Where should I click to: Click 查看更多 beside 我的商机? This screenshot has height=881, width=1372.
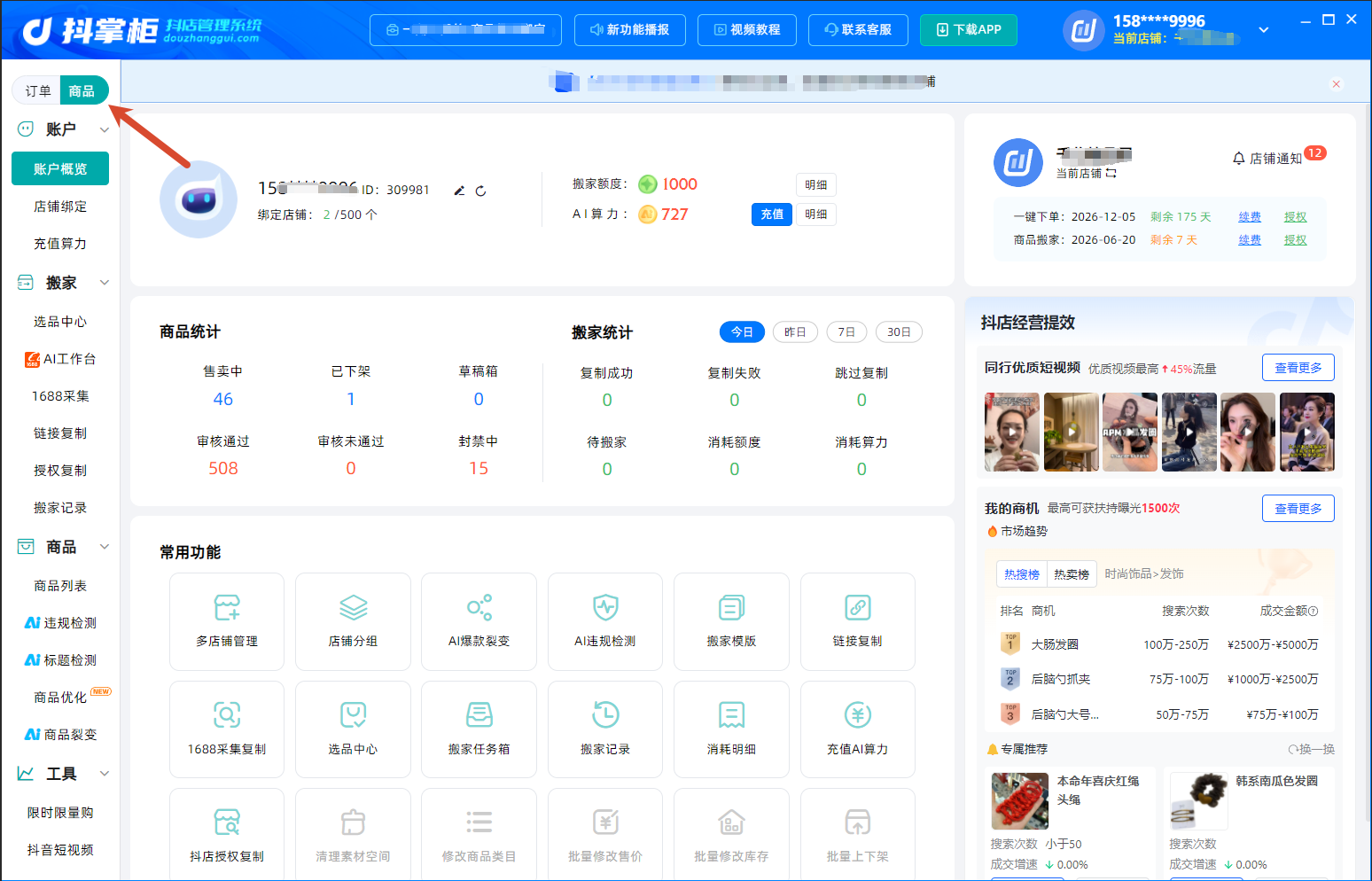pyautogui.click(x=1298, y=509)
